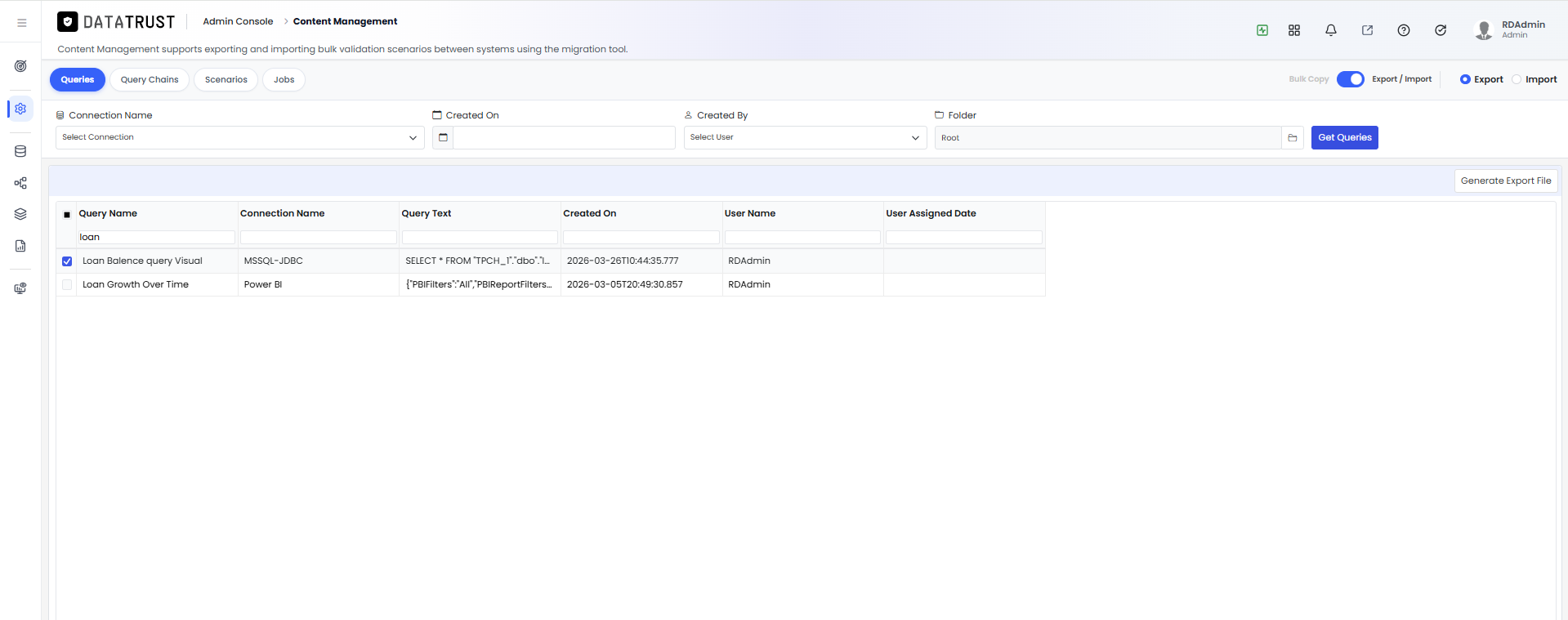The height and width of the screenshot is (620, 1568).
Task: Switch to the Queries tab
Action: (78, 79)
